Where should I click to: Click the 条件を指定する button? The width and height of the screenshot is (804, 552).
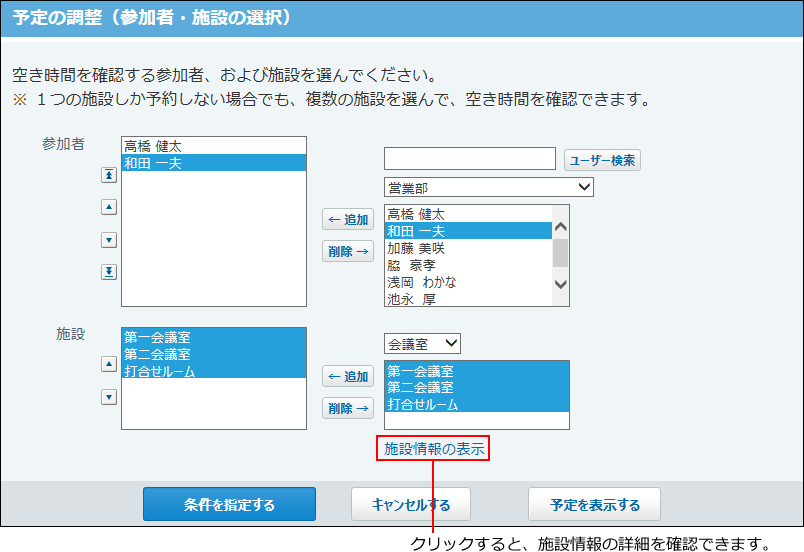click(229, 504)
